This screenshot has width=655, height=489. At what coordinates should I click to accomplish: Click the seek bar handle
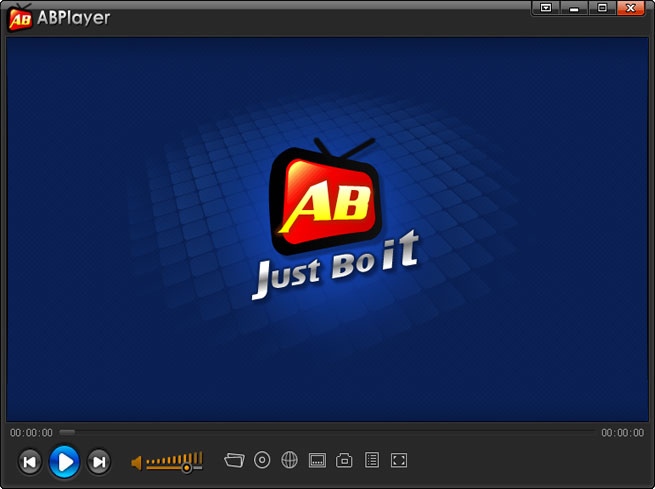coord(67,432)
